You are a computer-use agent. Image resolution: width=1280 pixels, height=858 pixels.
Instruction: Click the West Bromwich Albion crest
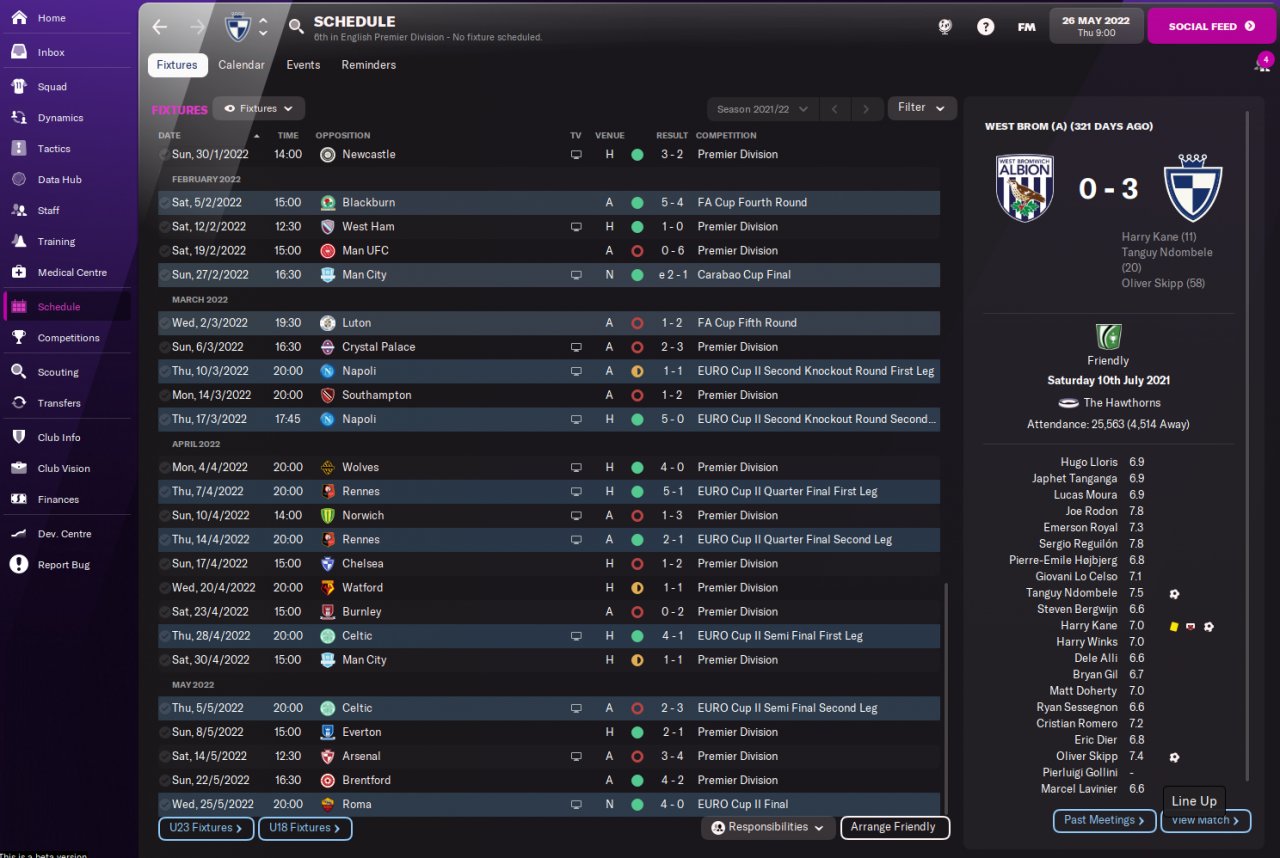coord(1025,187)
